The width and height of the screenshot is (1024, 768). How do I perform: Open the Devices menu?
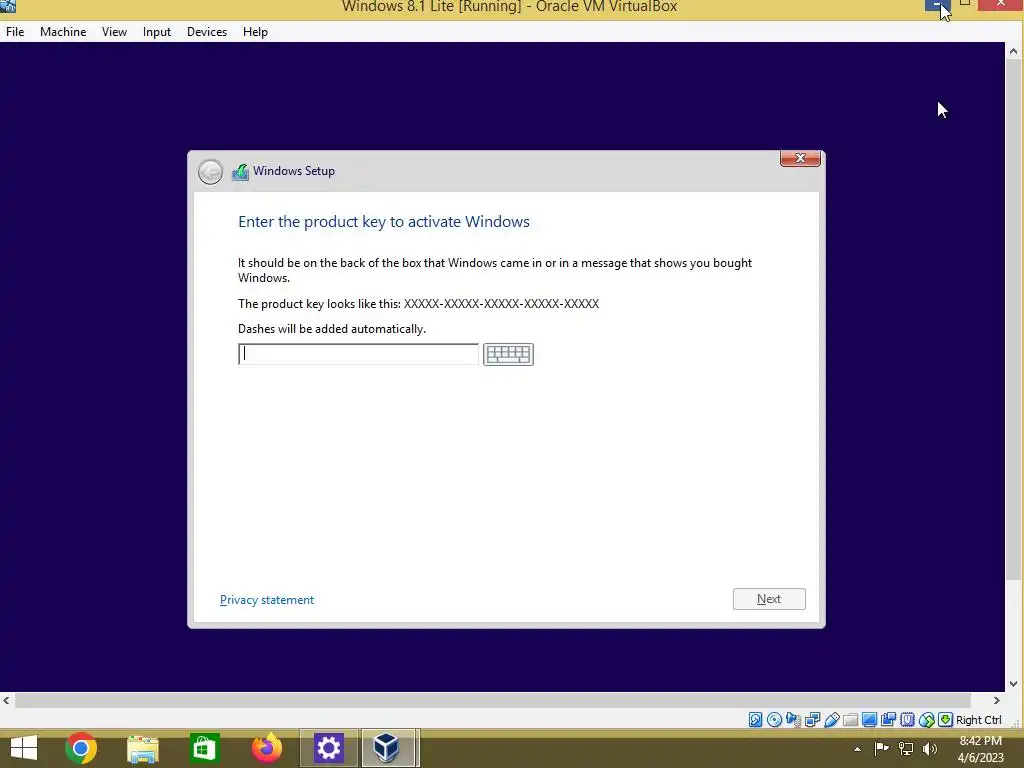(x=207, y=31)
